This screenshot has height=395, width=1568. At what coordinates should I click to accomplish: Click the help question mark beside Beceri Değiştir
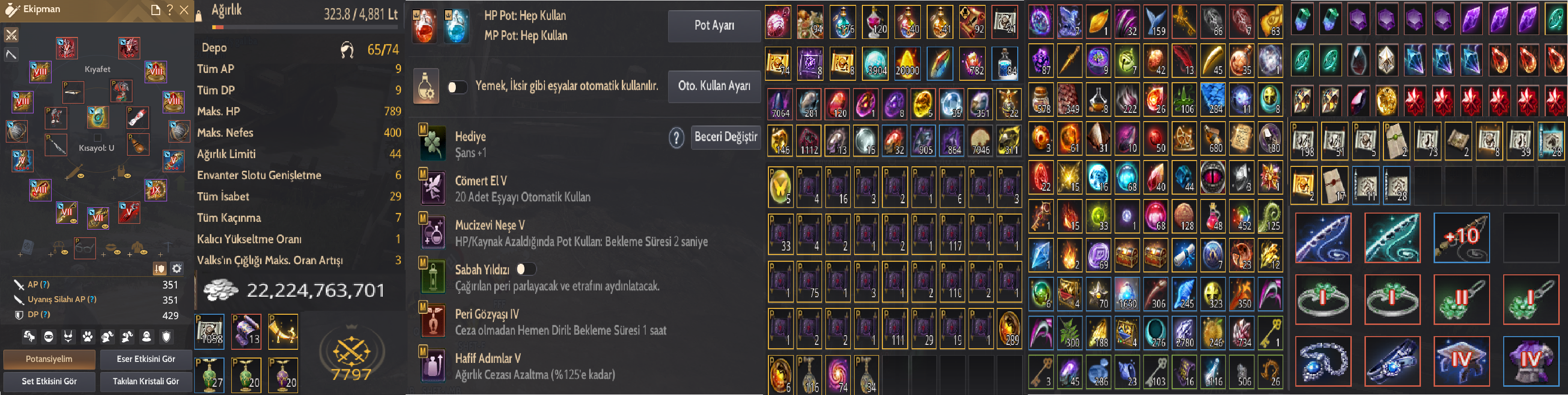point(676,138)
